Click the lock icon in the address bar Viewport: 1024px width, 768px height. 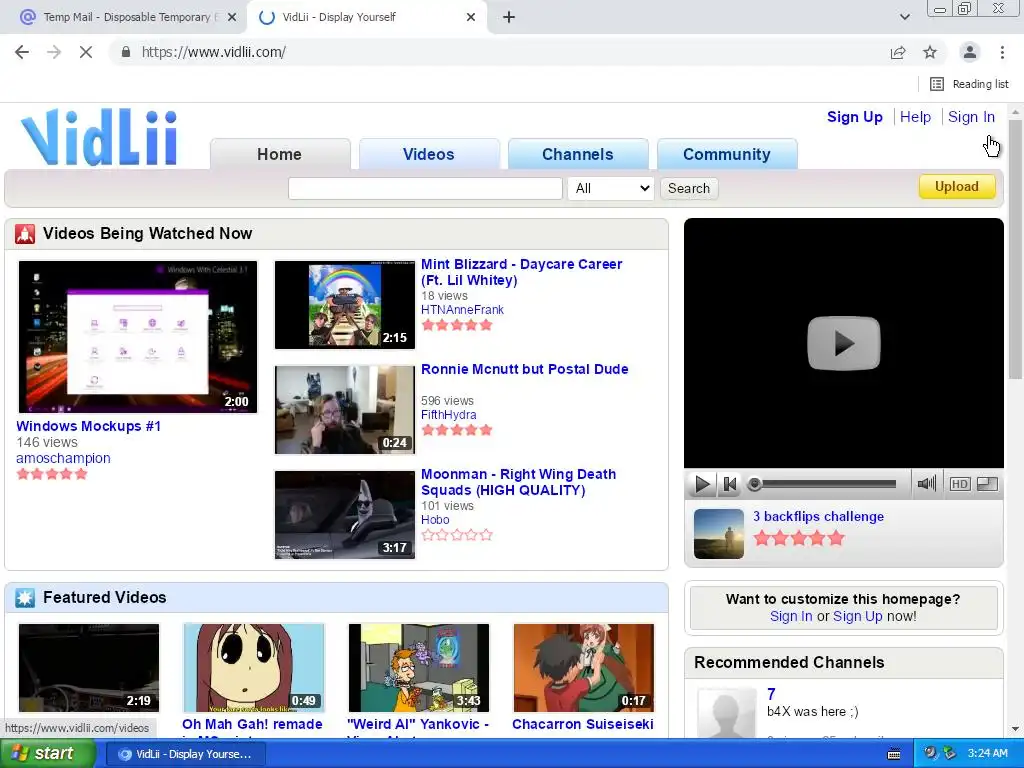(126, 52)
